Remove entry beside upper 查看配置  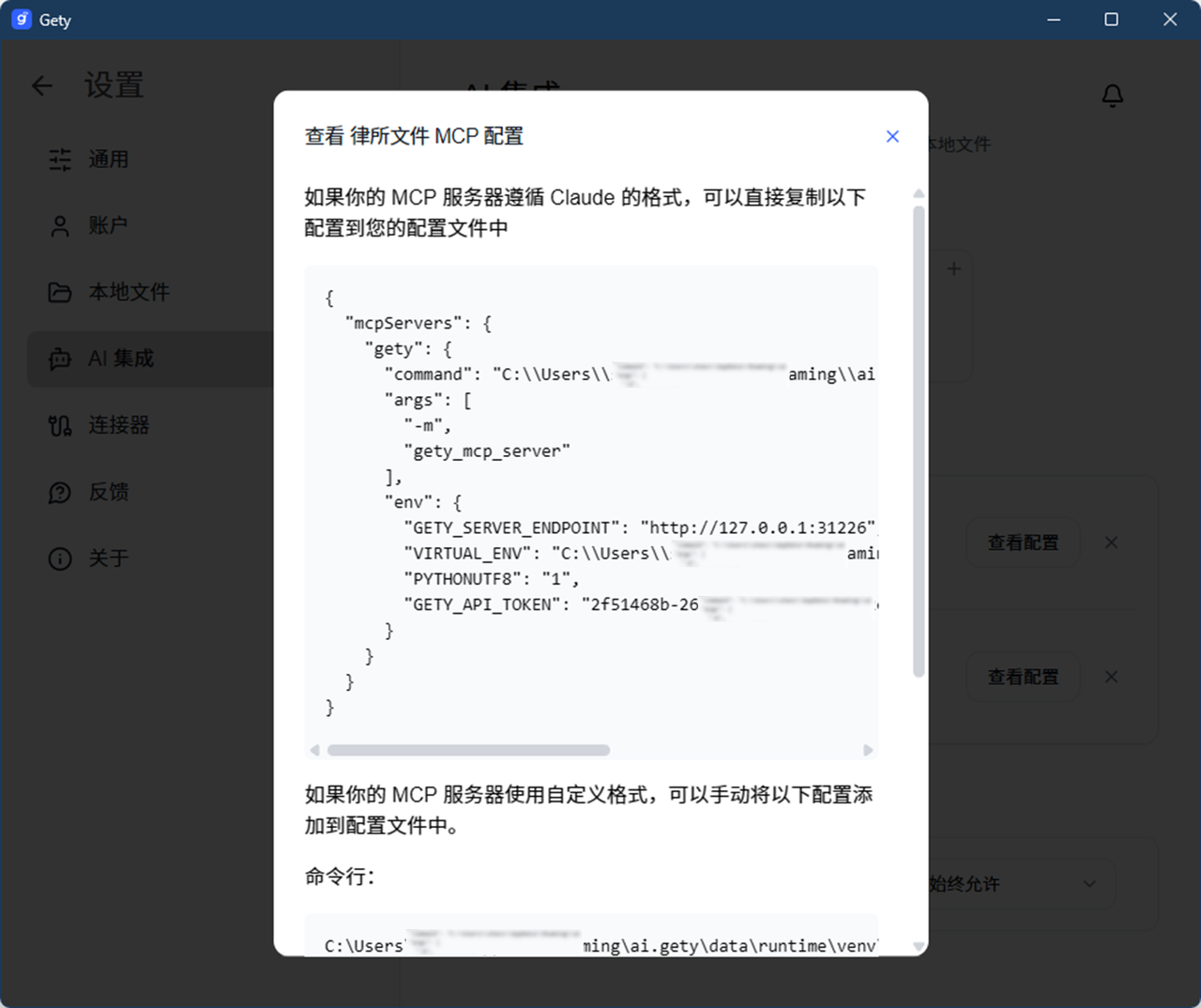pyautogui.click(x=1111, y=542)
